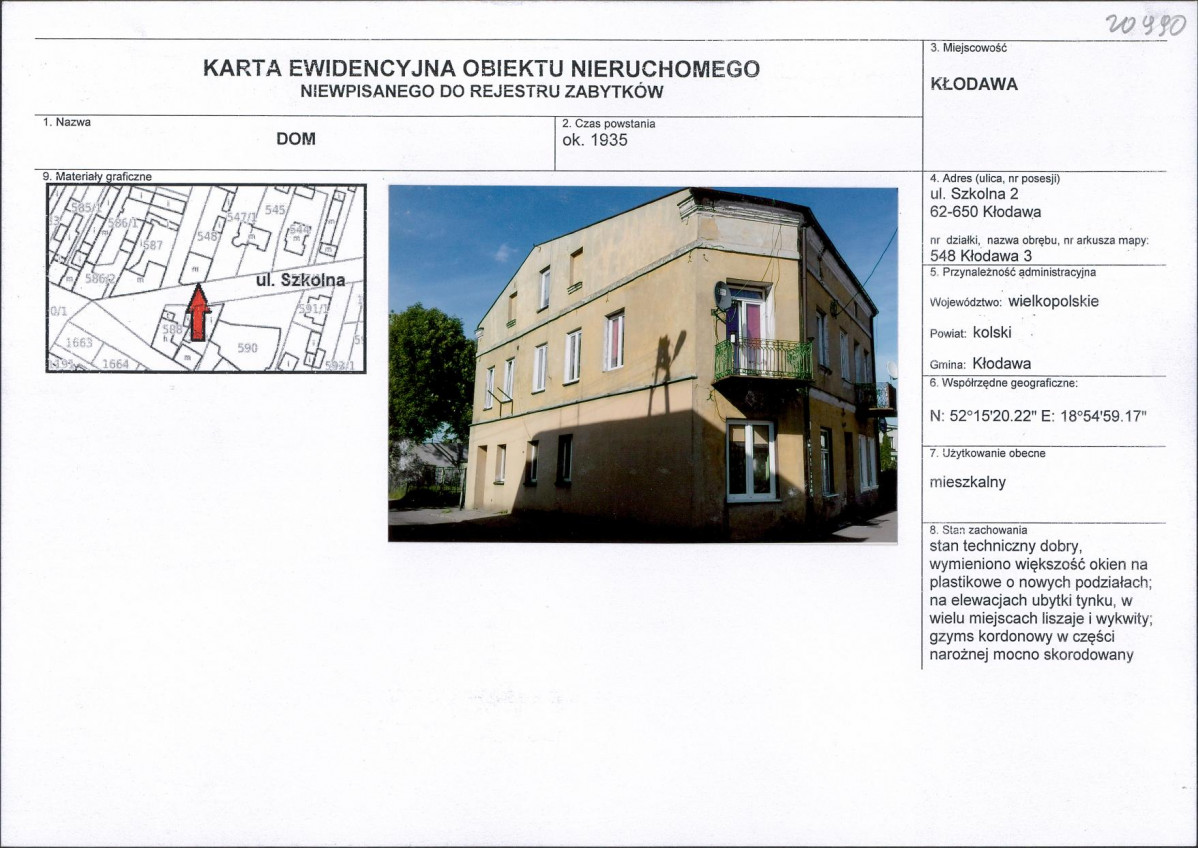Click the date value 'ok. 1935'

[x=594, y=140]
